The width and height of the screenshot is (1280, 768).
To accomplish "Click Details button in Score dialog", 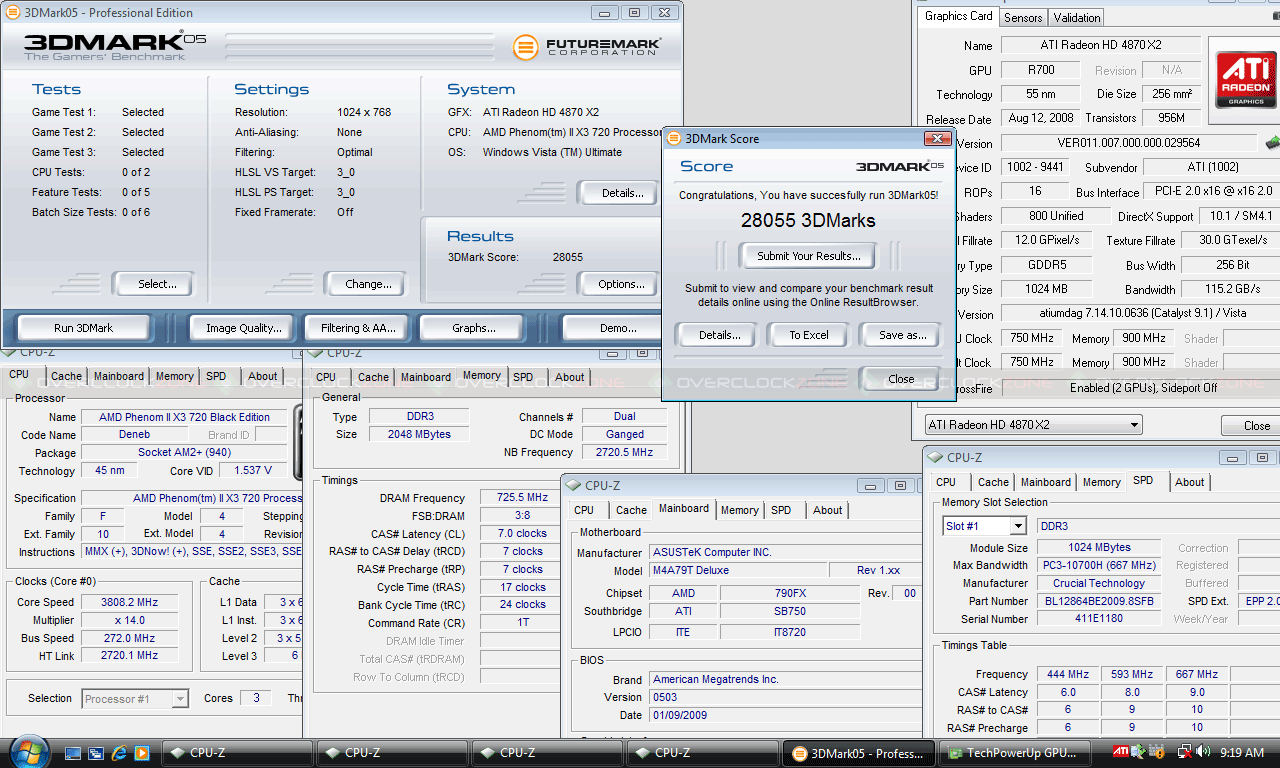I will click(719, 335).
